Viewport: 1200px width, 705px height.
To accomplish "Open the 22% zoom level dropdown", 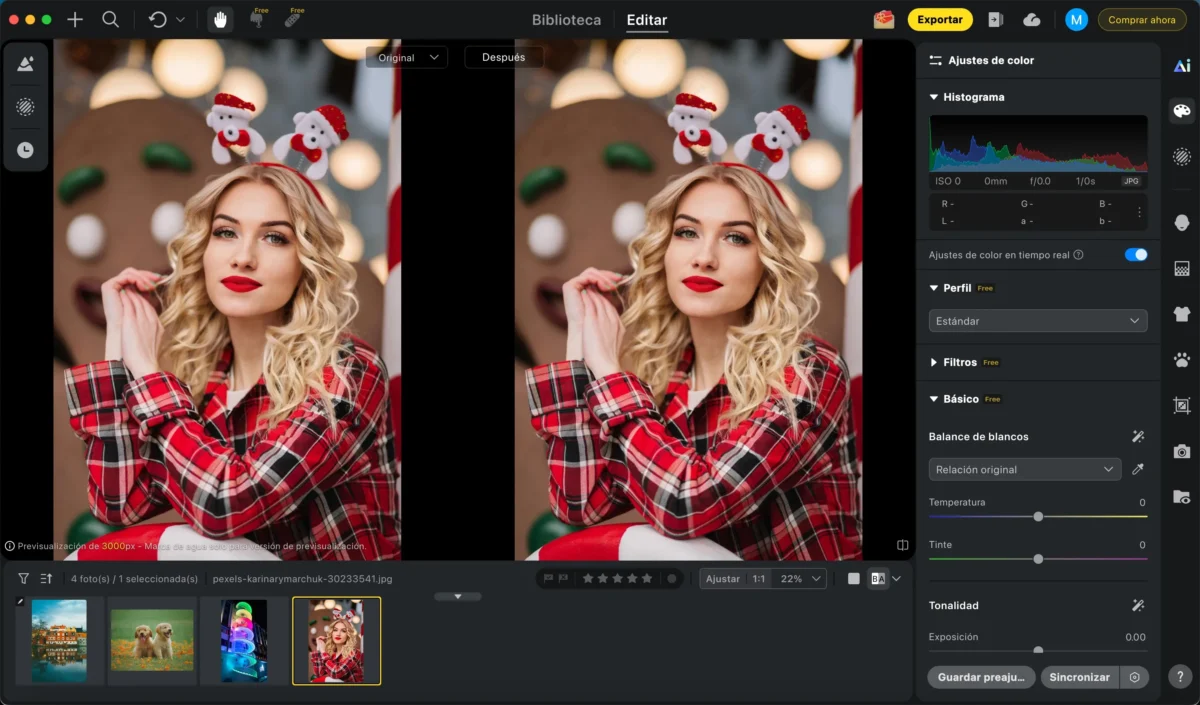I will tap(803, 578).
